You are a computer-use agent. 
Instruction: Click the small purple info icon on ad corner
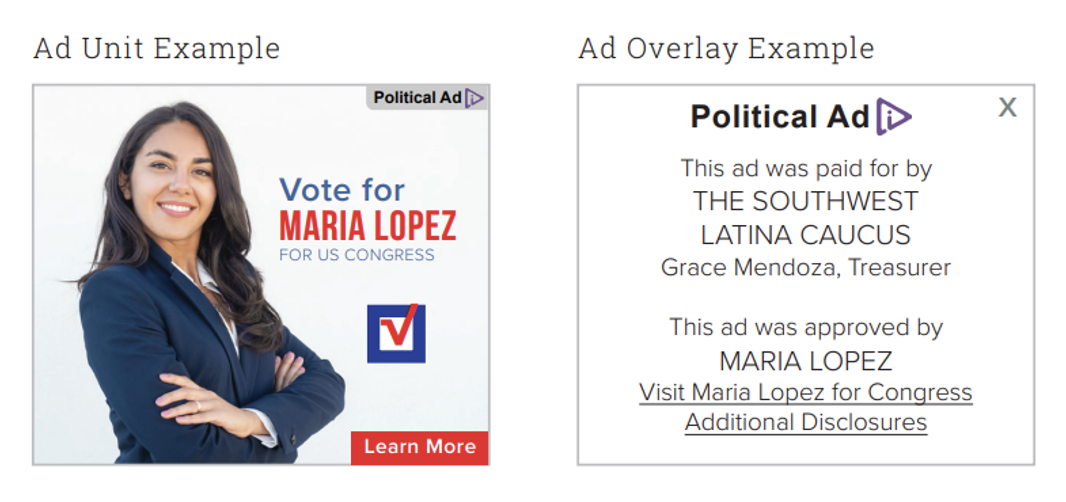tap(475, 98)
